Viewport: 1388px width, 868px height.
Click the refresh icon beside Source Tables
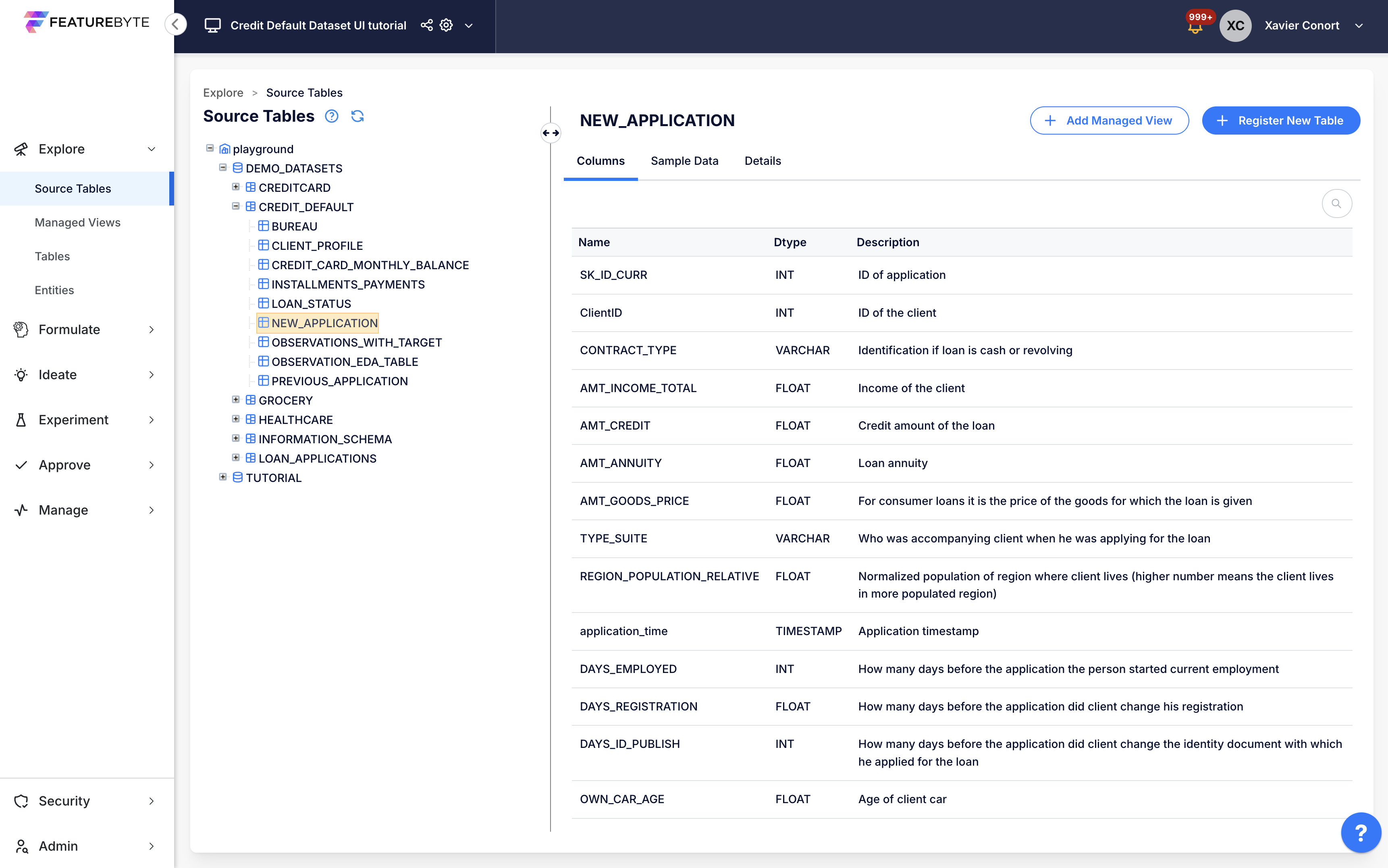coord(357,116)
